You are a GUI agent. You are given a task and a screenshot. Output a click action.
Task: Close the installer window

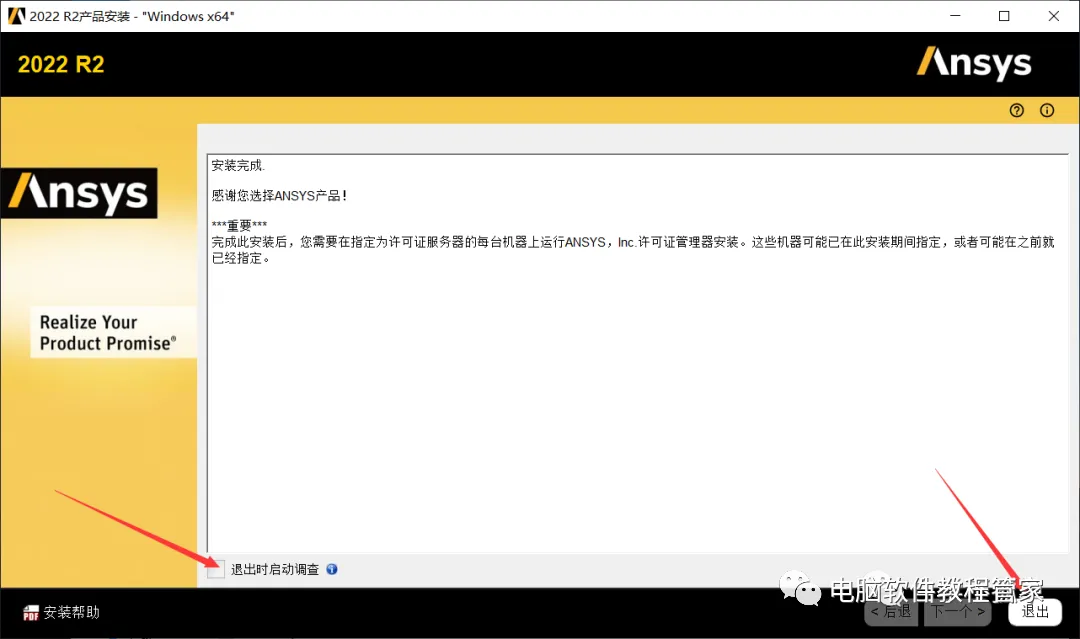click(x=1054, y=16)
